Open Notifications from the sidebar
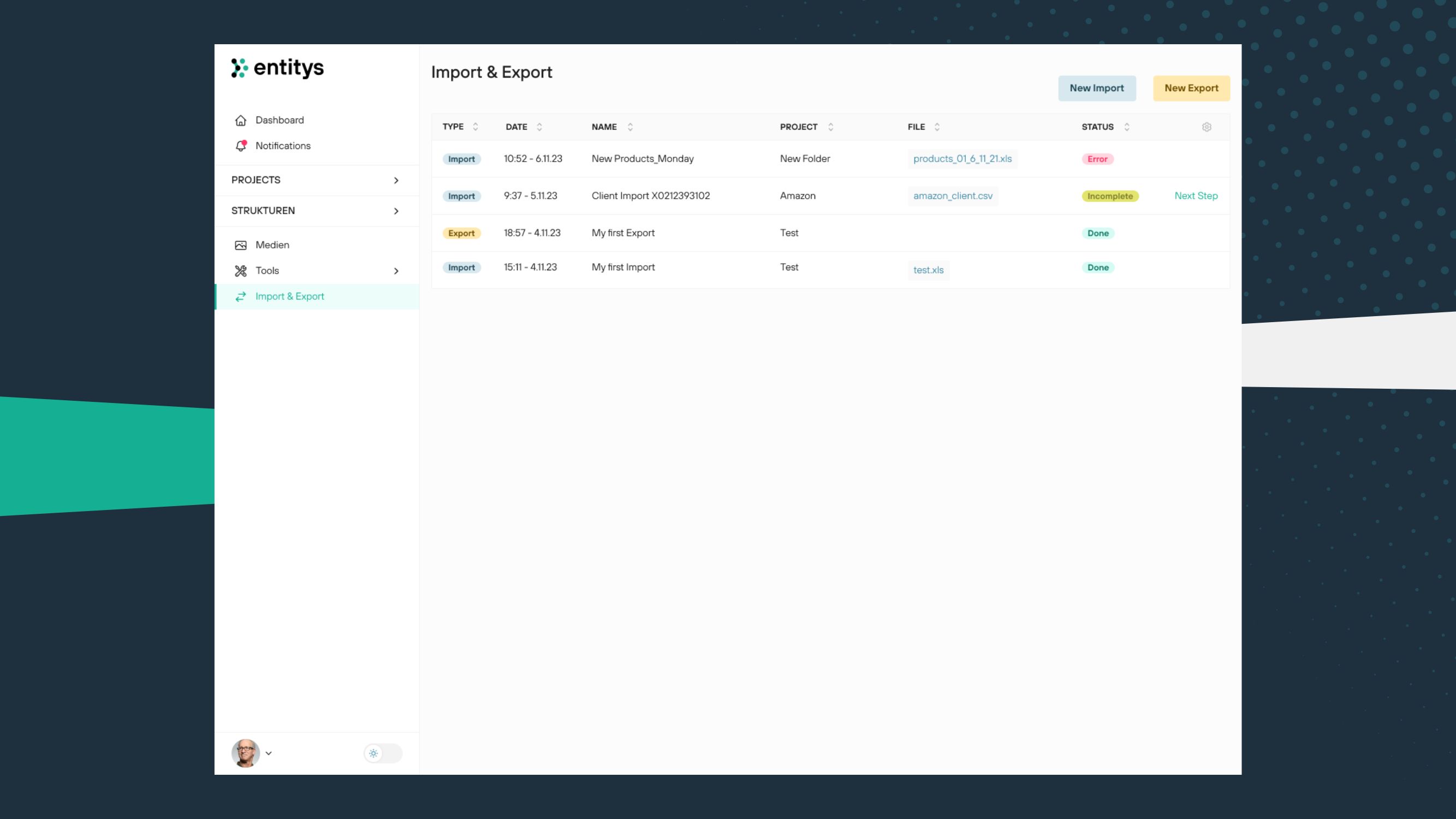 [x=283, y=145]
